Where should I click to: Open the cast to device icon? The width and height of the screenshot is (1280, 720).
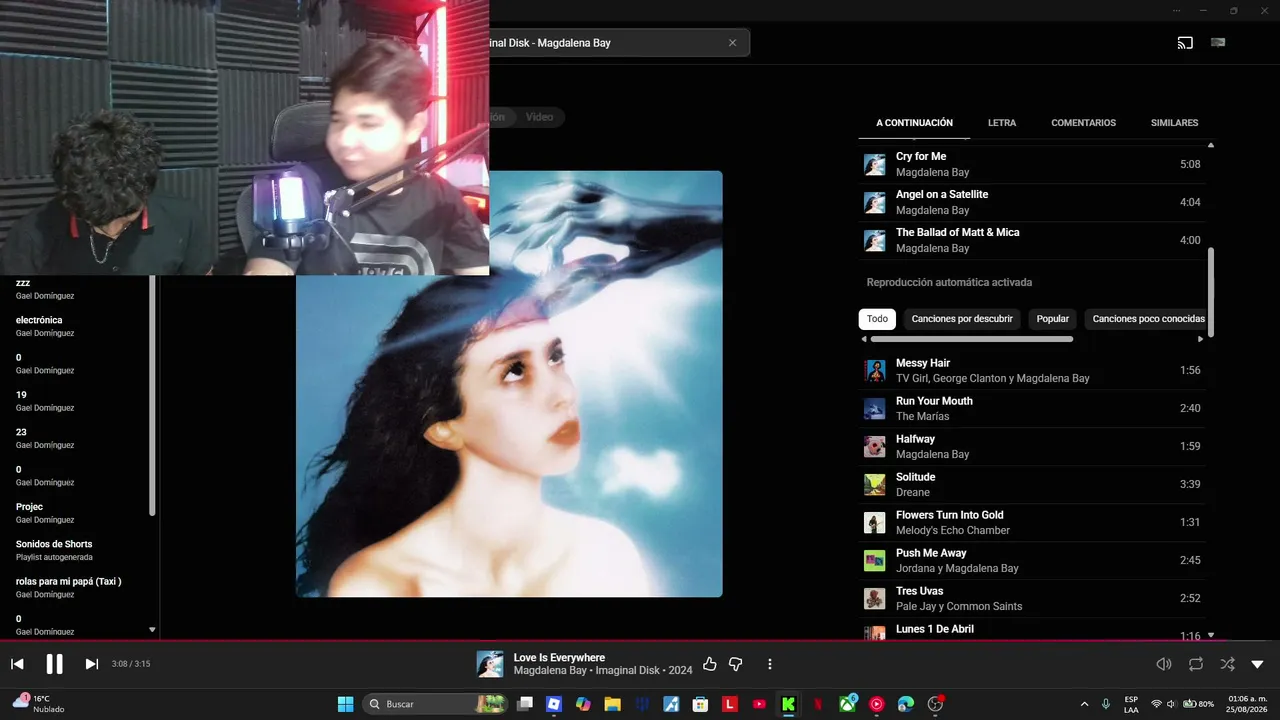[1185, 43]
